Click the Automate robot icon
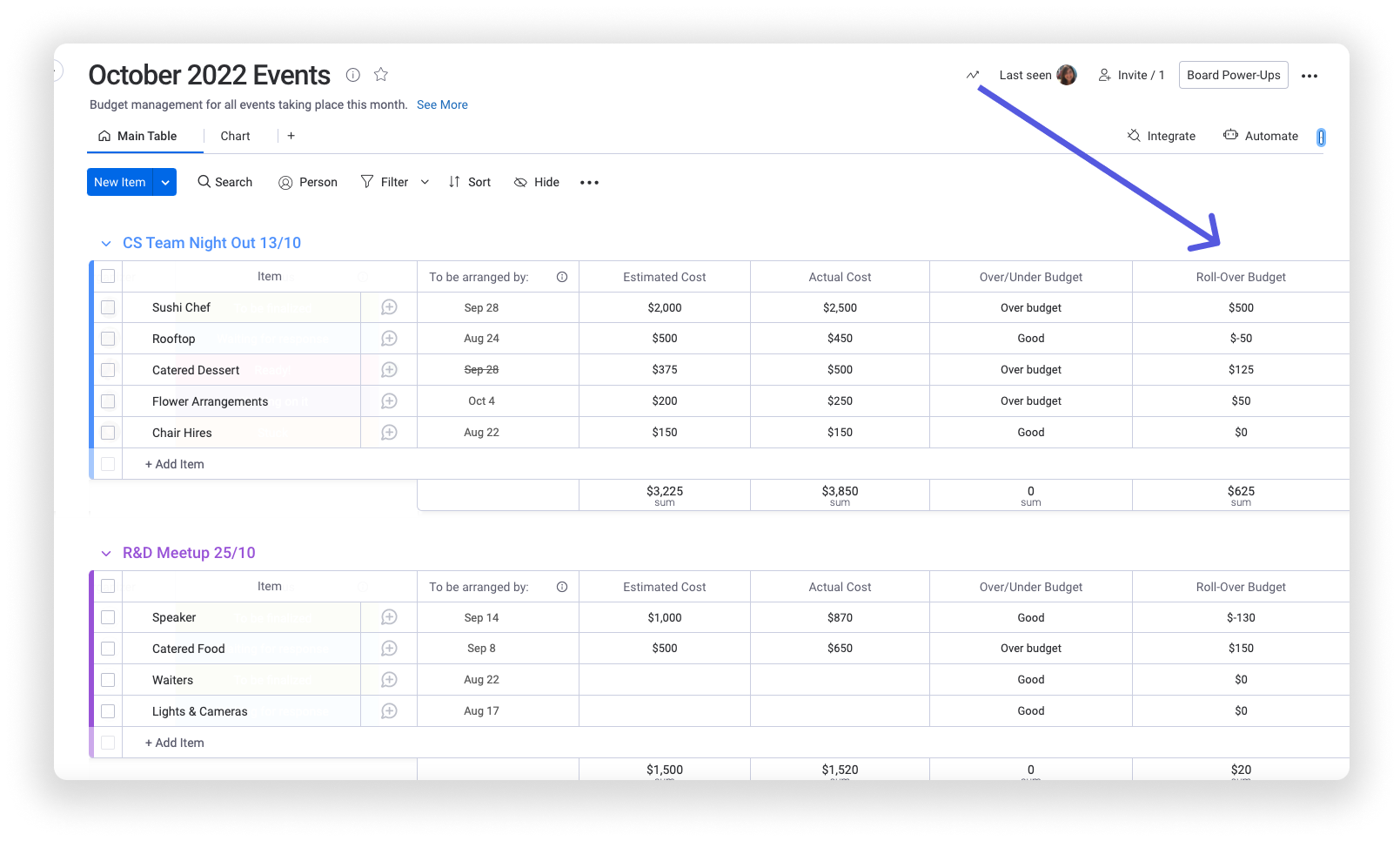The width and height of the screenshot is (1400, 841). pos(1230,135)
